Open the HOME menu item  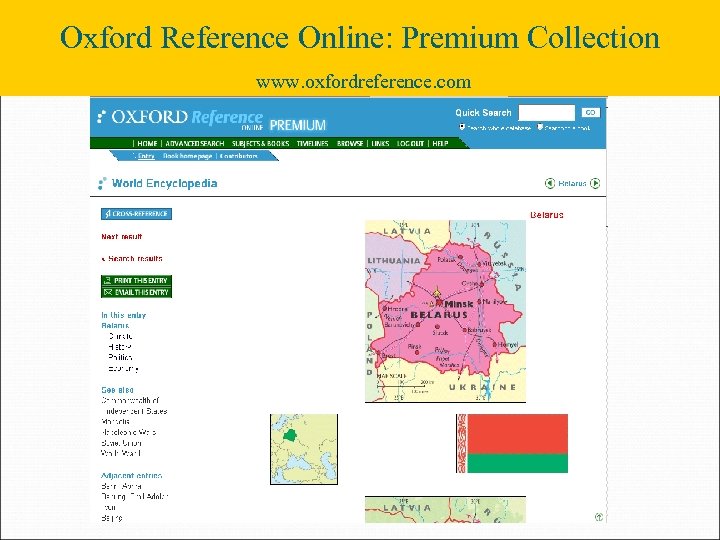tap(147, 143)
